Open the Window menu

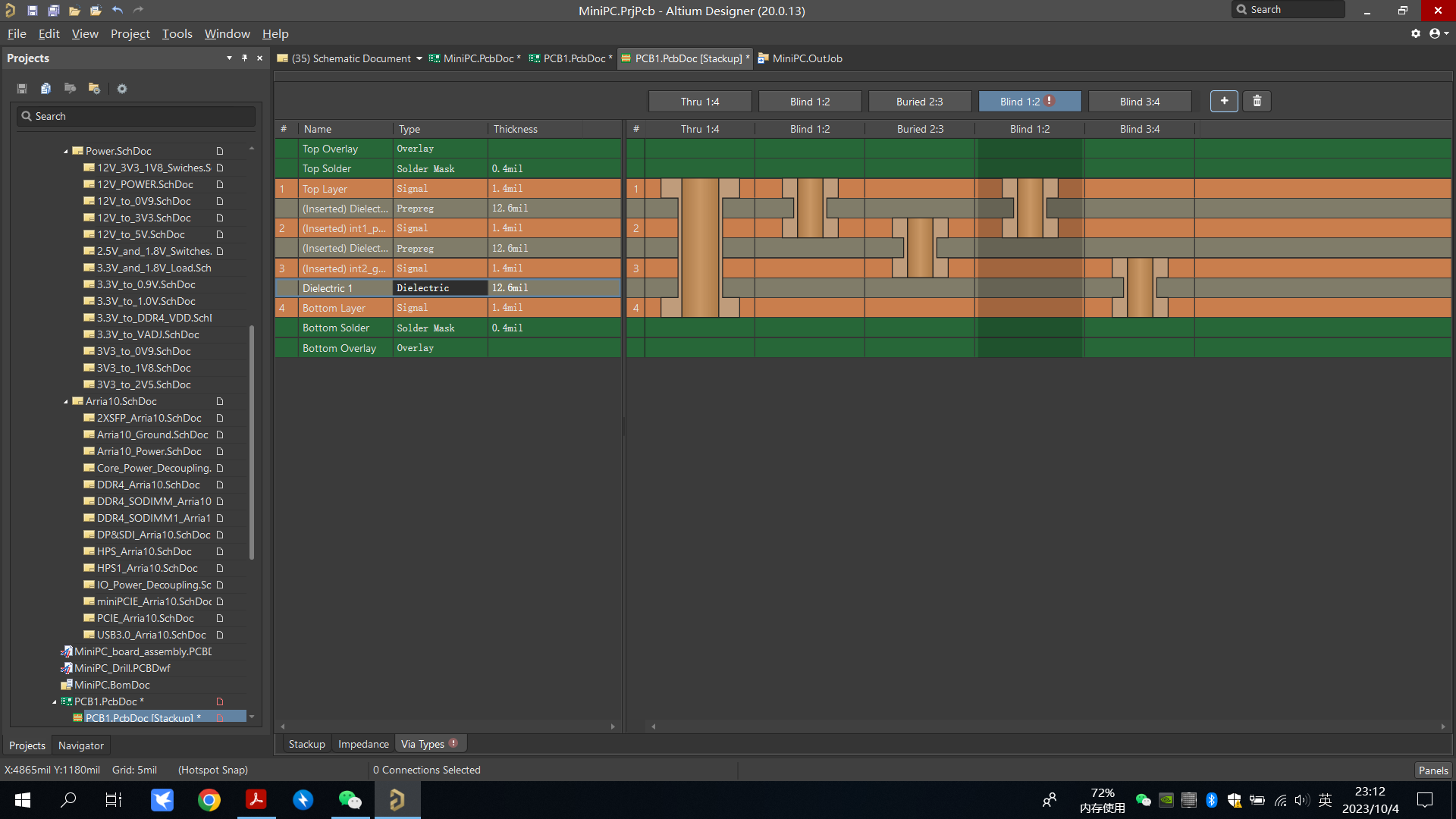click(x=227, y=33)
